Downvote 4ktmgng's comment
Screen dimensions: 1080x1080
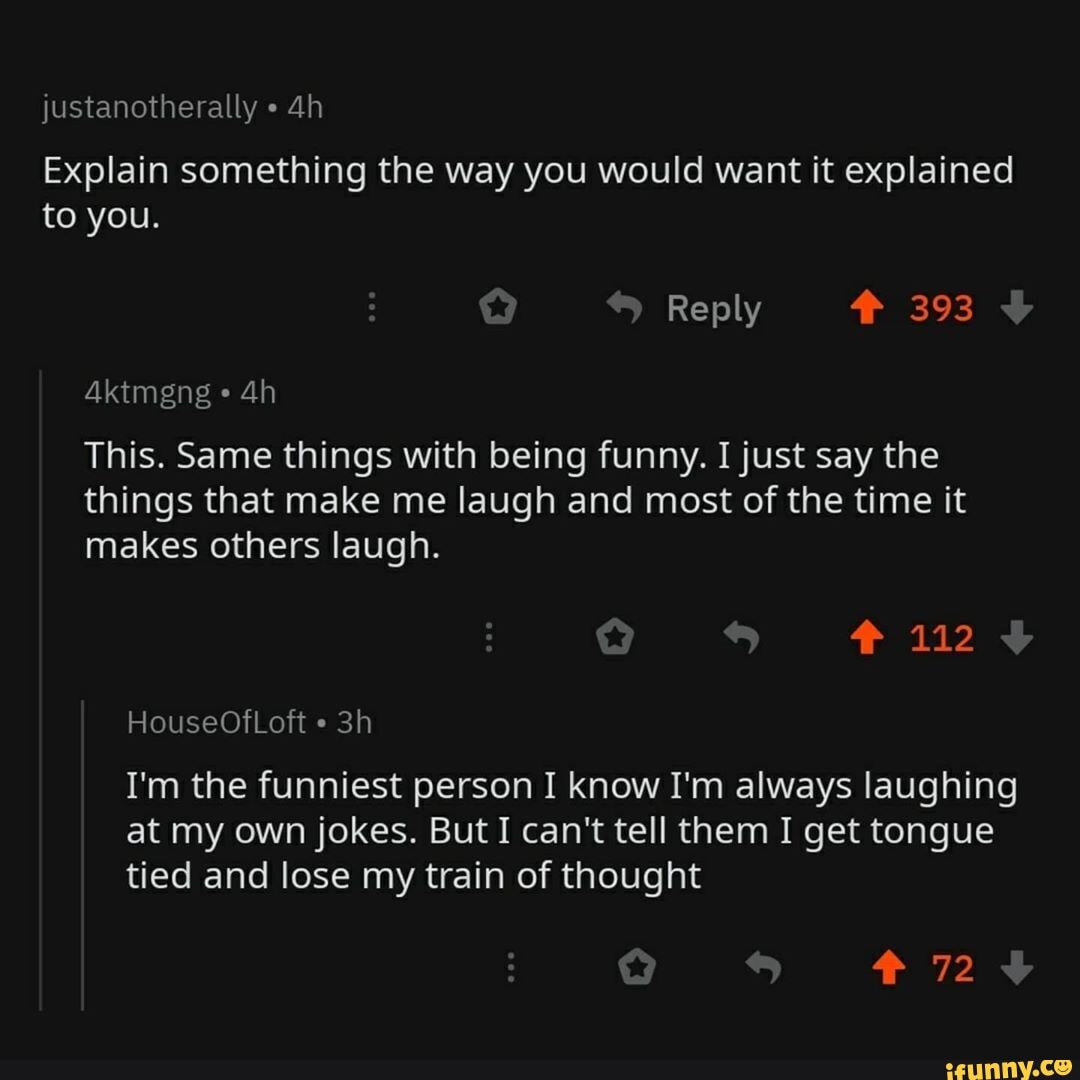pos(1017,637)
